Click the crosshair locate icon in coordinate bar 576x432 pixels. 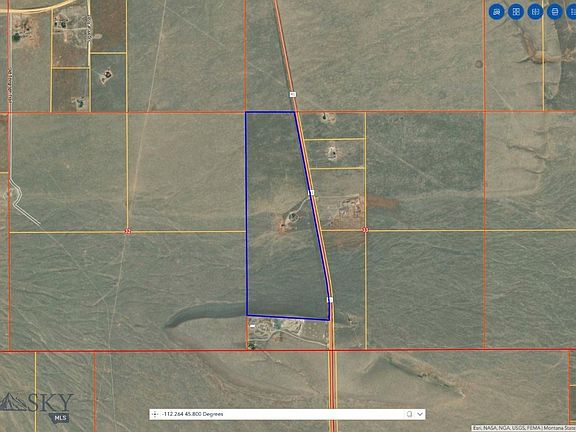(154, 414)
